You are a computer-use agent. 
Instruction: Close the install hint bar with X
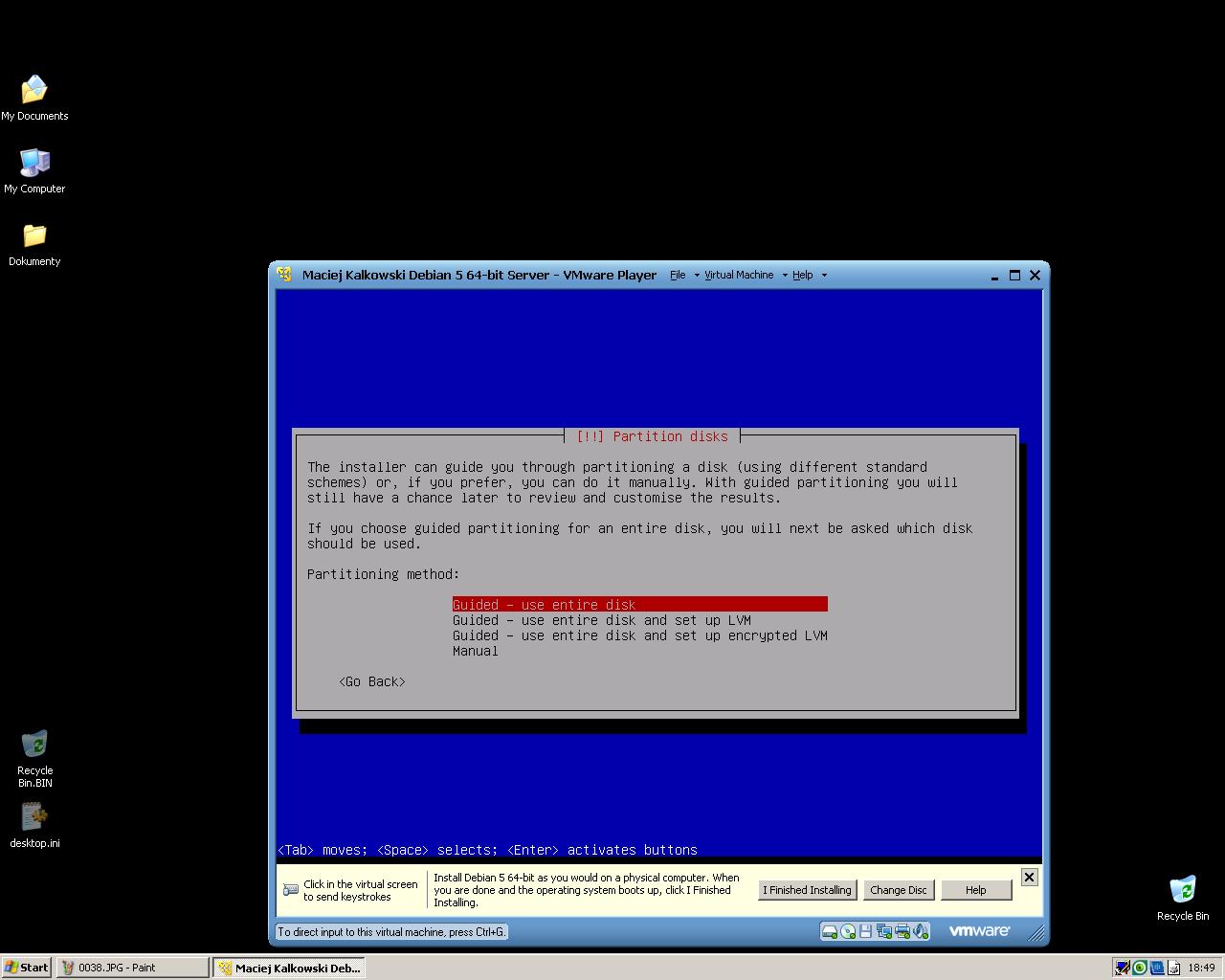tap(1029, 877)
